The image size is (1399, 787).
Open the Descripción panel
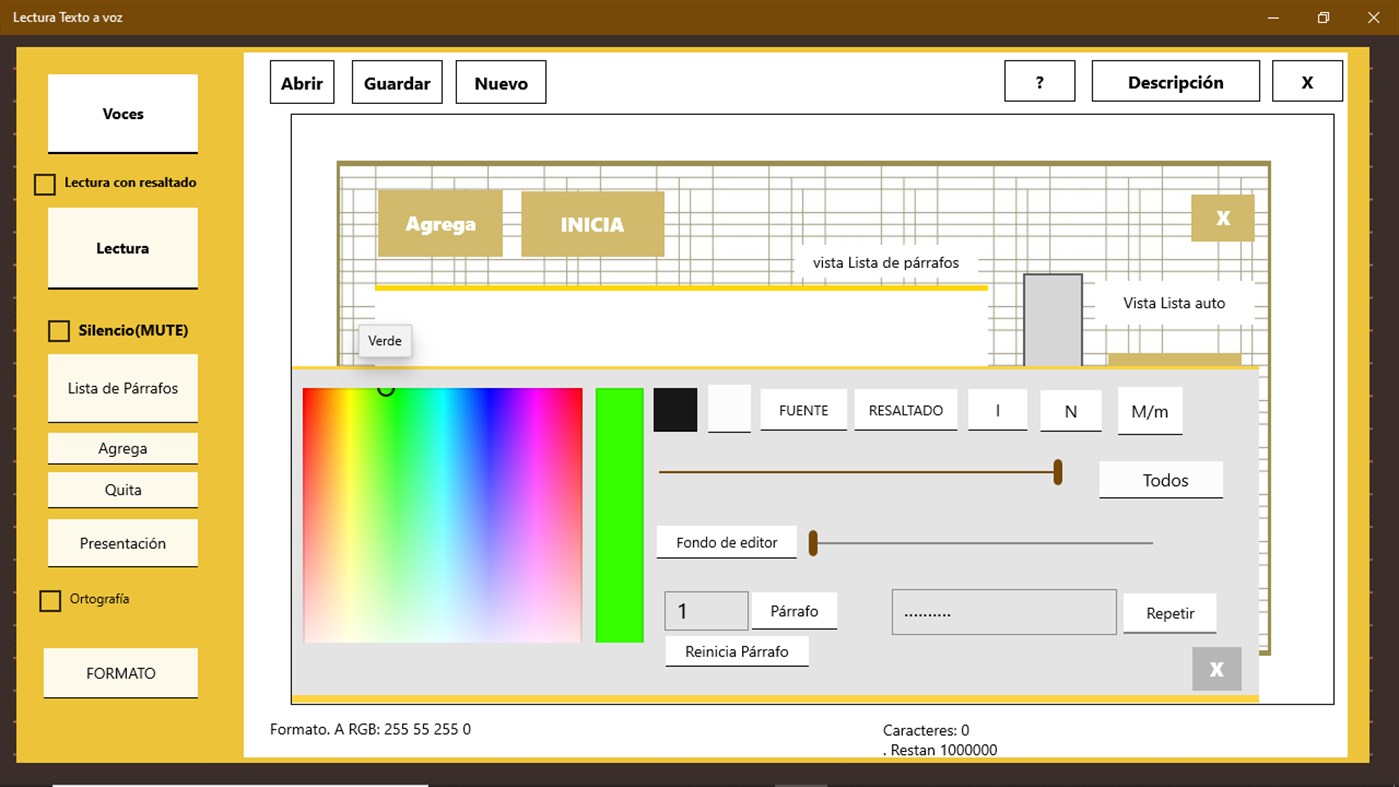tap(1175, 81)
